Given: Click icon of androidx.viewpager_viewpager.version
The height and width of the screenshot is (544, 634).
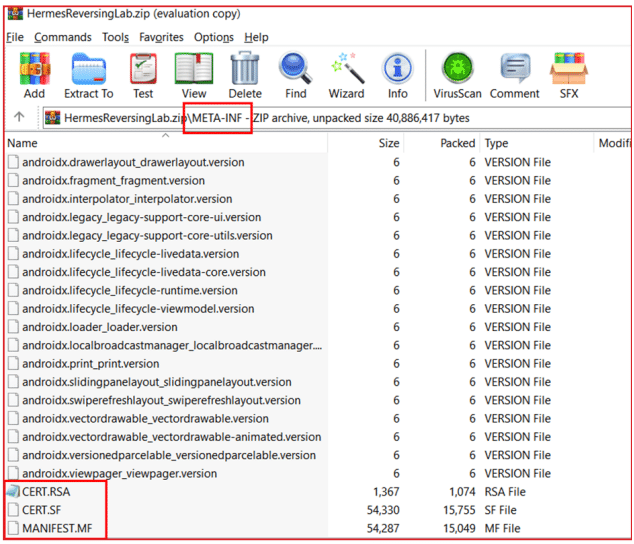Looking at the screenshot, I should tap(13, 473).
